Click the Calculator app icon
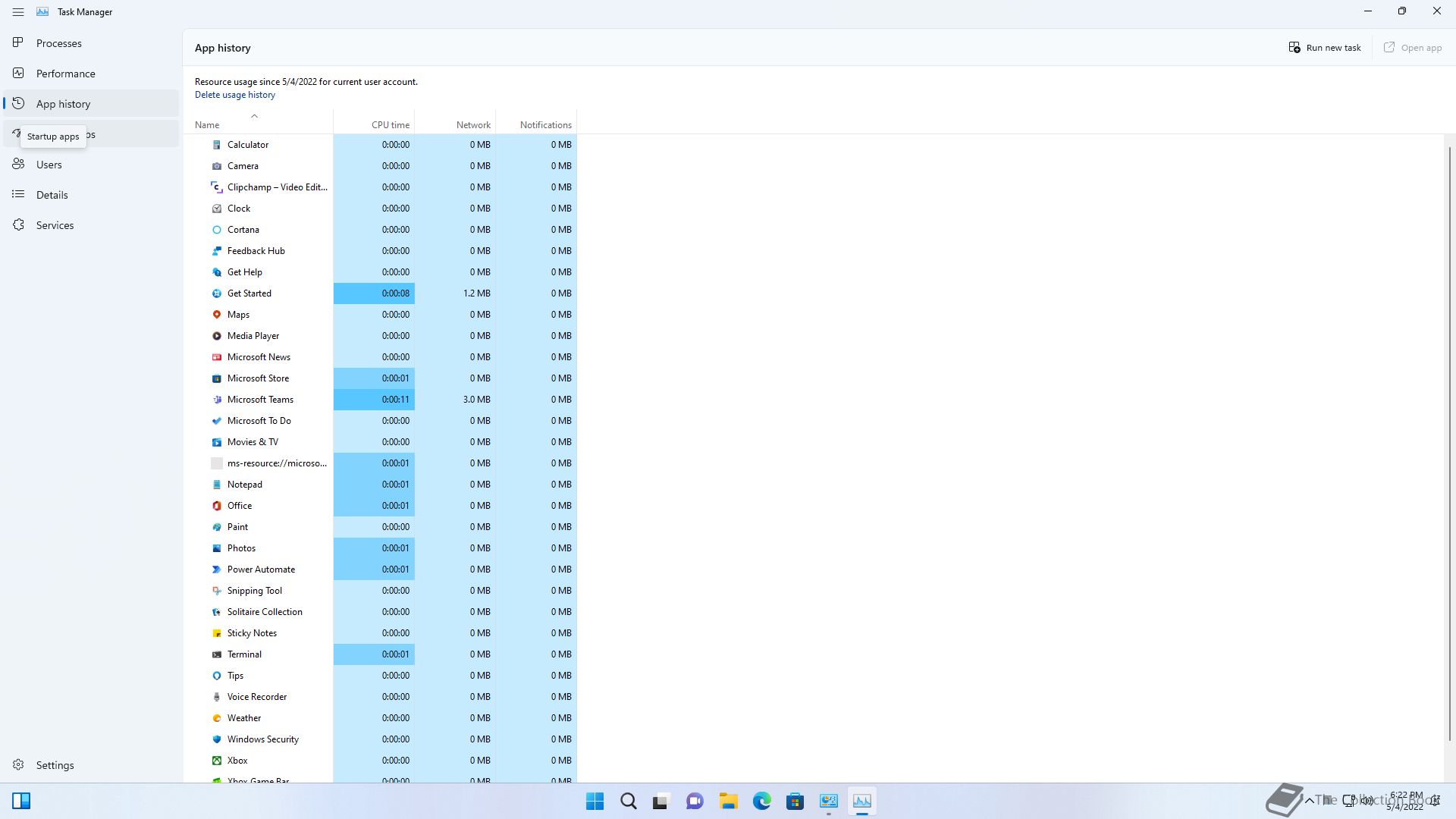Image resolution: width=1456 pixels, height=819 pixels. click(x=217, y=145)
